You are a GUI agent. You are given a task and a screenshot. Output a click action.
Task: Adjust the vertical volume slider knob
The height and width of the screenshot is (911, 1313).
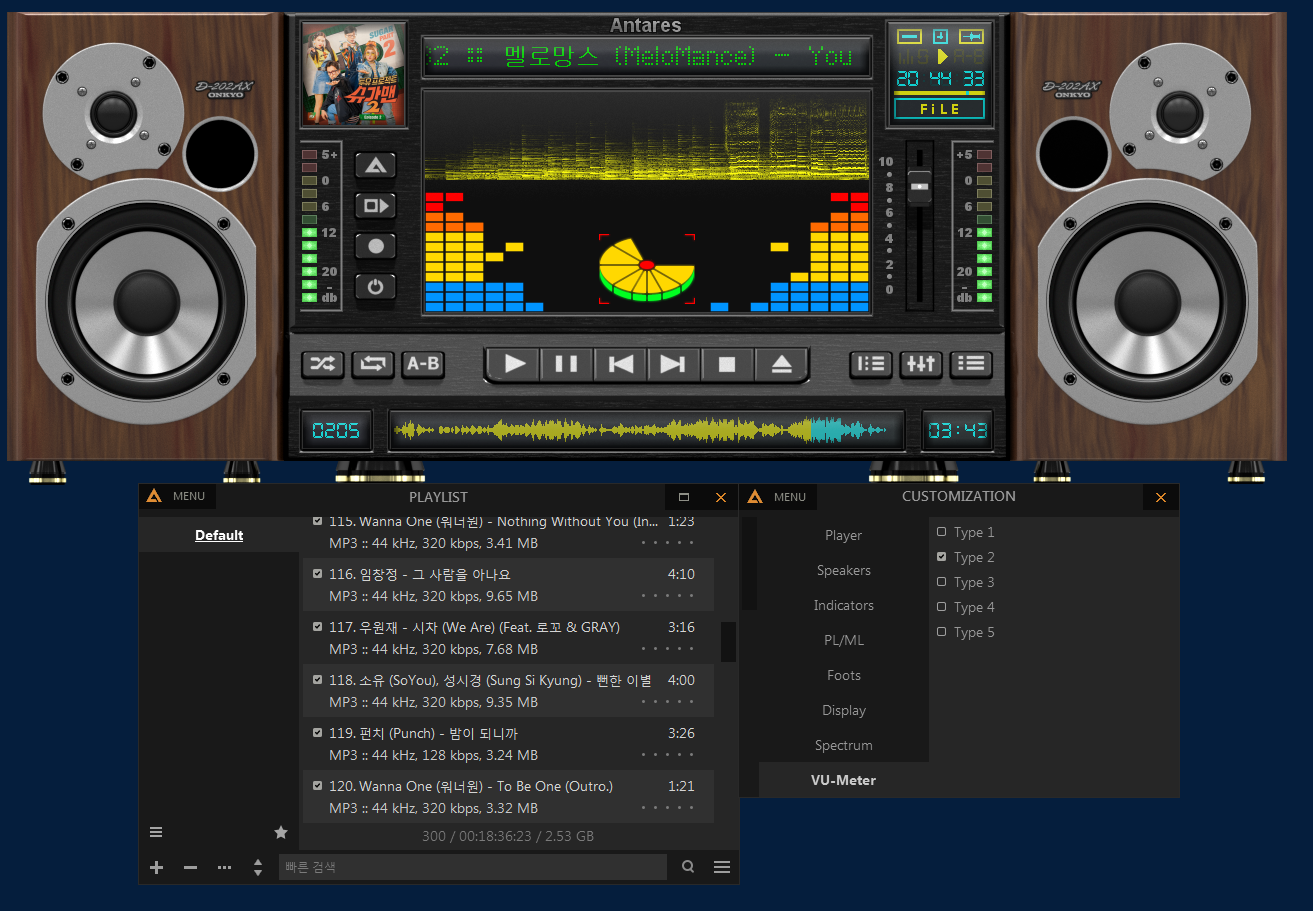coord(919,185)
